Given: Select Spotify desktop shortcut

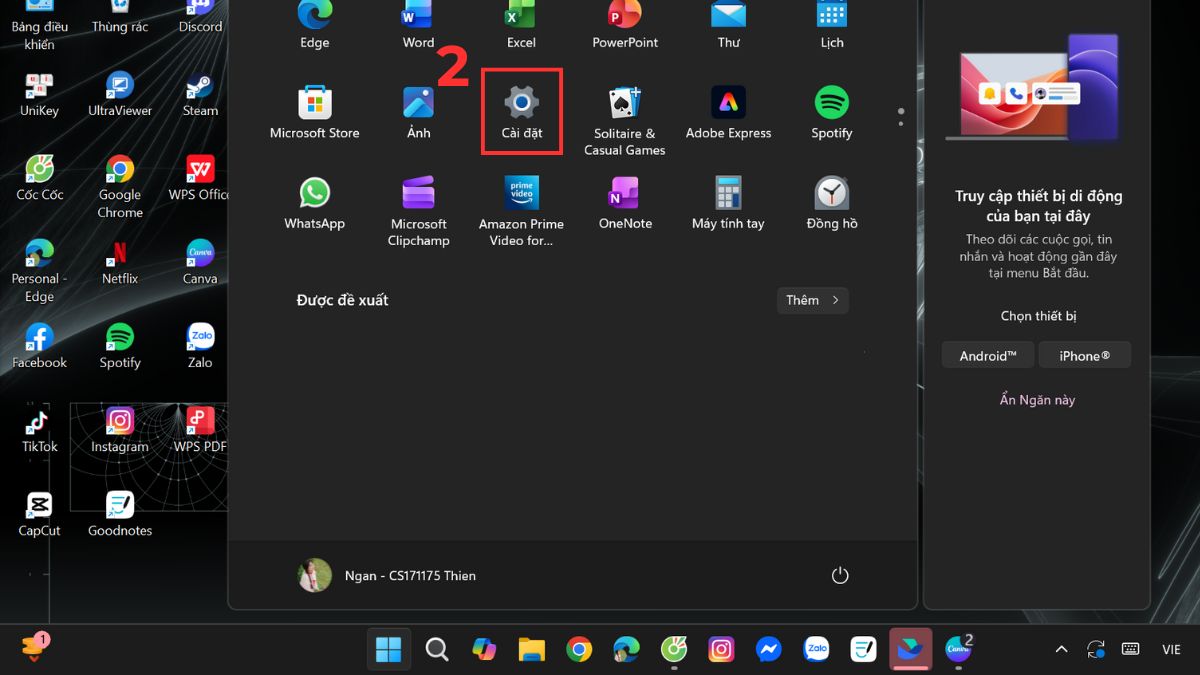Looking at the screenshot, I should tap(120, 346).
